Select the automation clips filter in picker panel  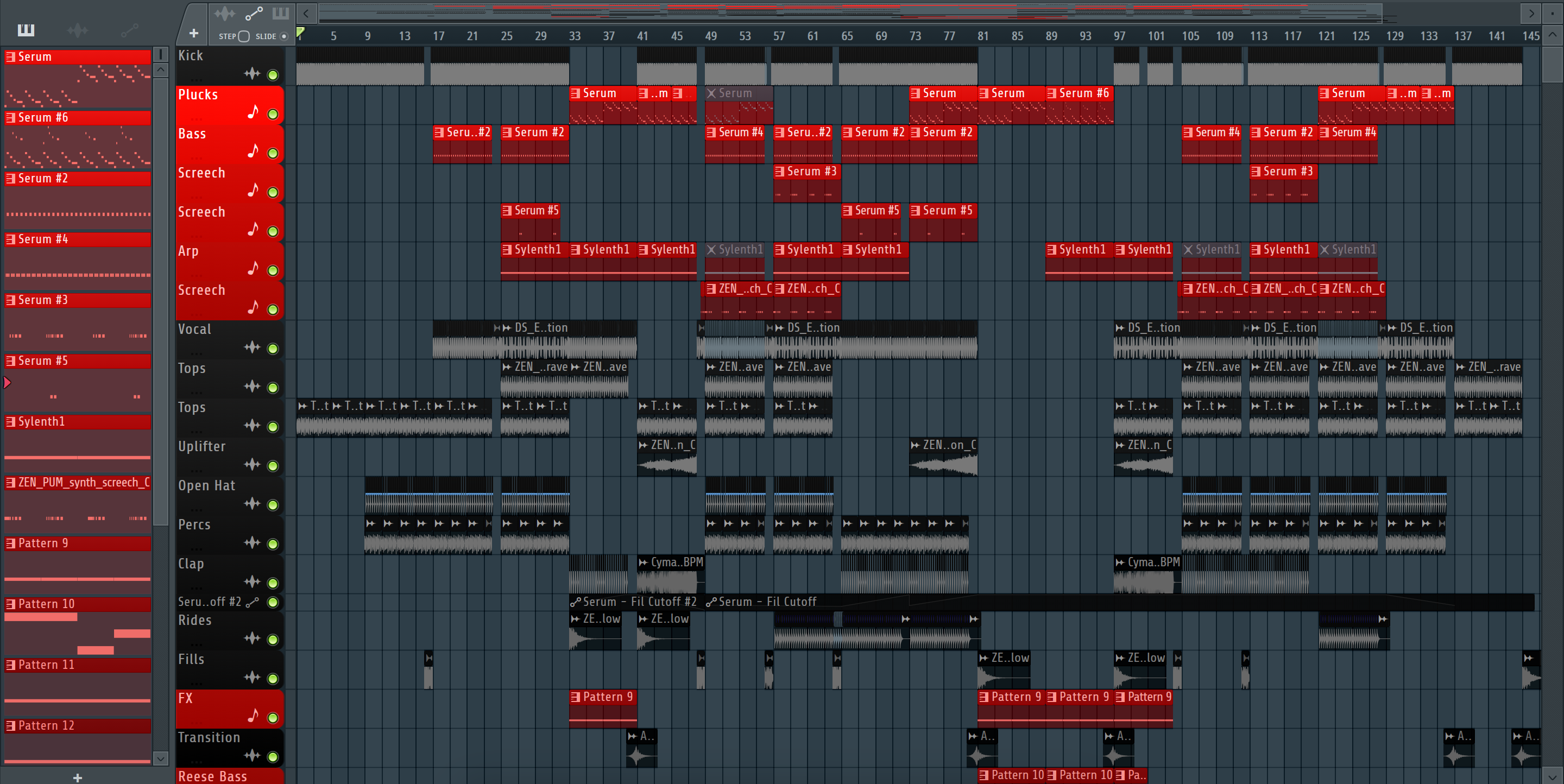[129, 30]
